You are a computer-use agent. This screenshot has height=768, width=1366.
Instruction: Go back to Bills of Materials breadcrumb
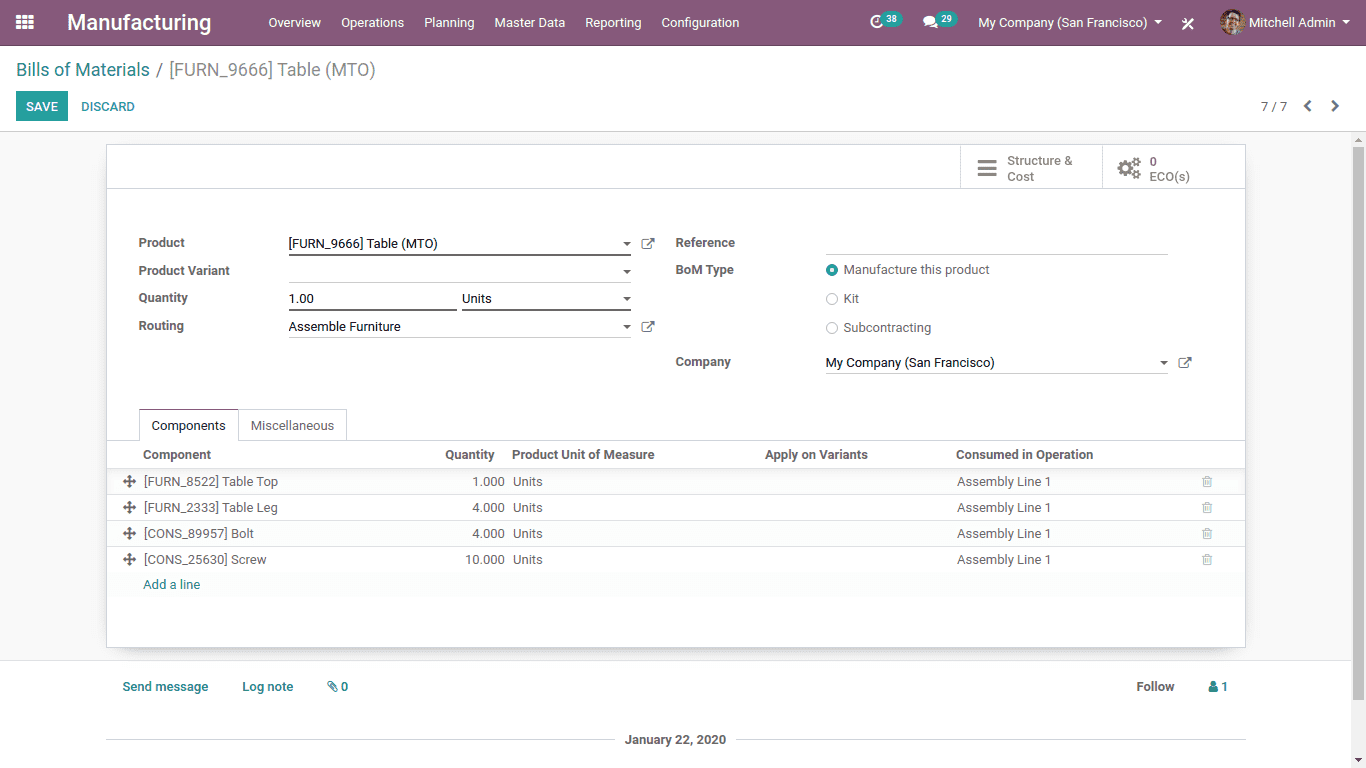83,70
